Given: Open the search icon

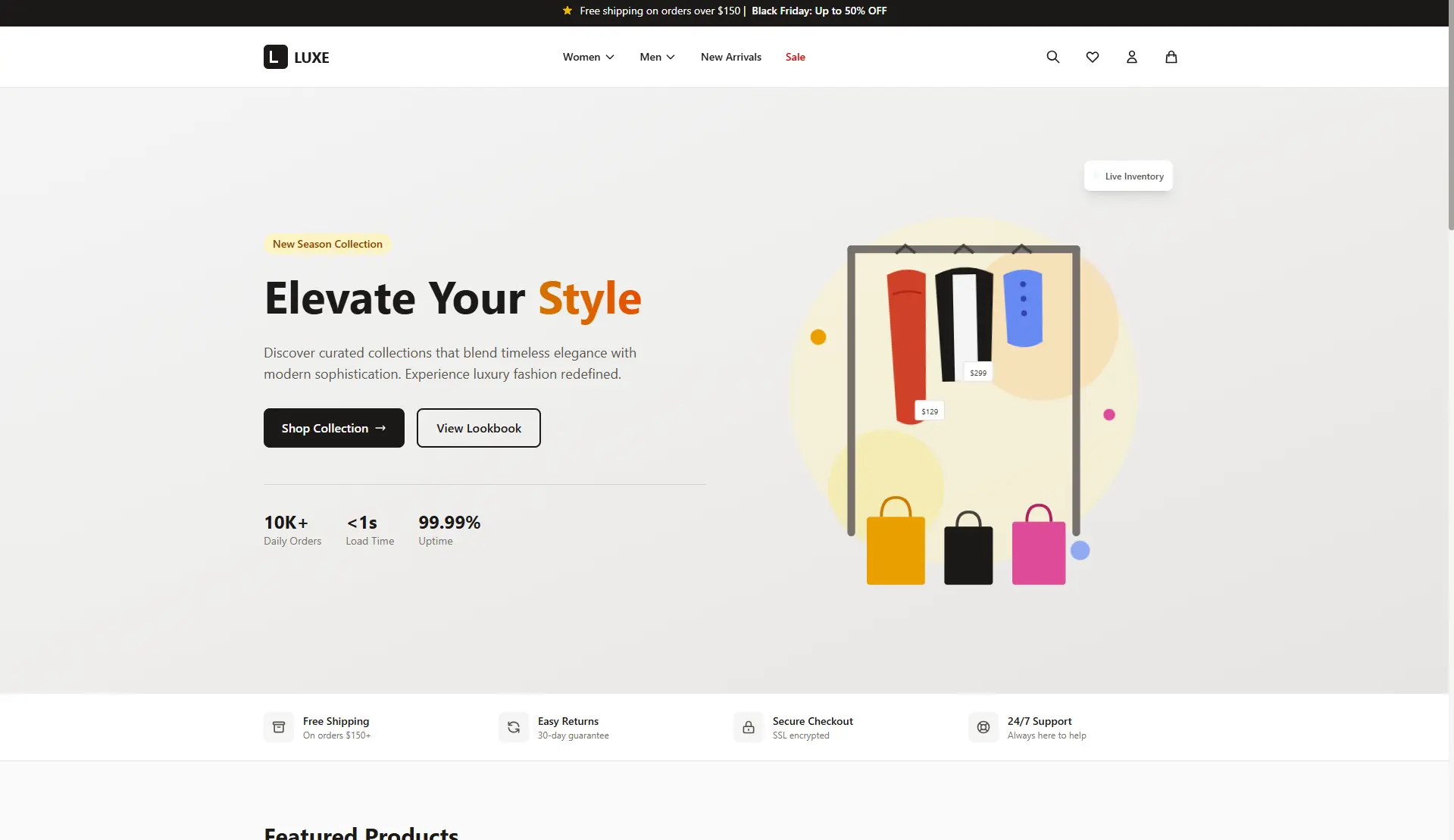Looking at the screenshot, I should coord(1052,57).
